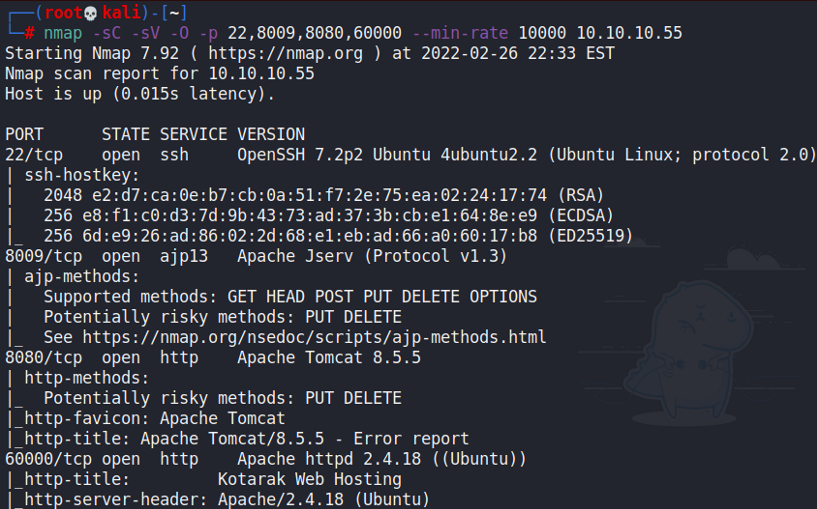The width and height of the screenshot is (817, 509).
Task: Click the 8080/tcp port entry
Action: [43, 357]
